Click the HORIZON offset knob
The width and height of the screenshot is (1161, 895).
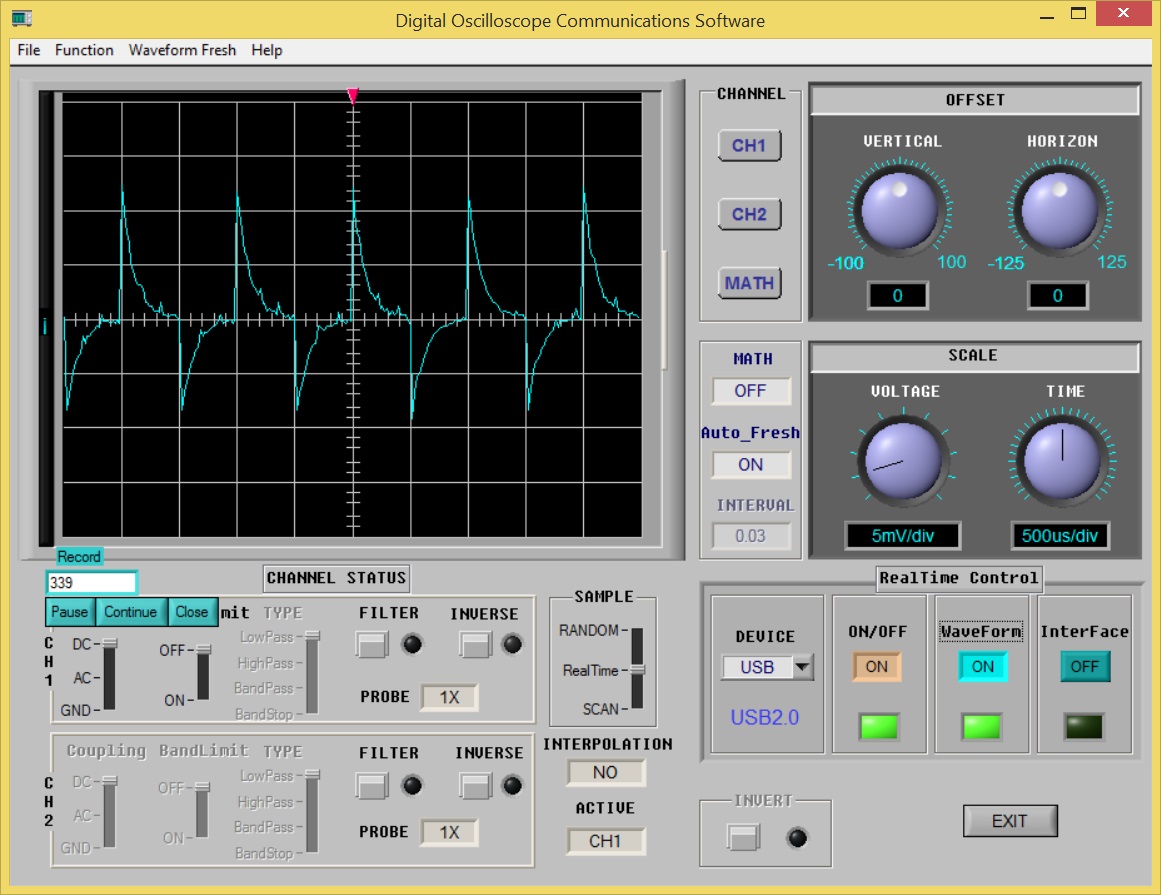pos(1060,210)
